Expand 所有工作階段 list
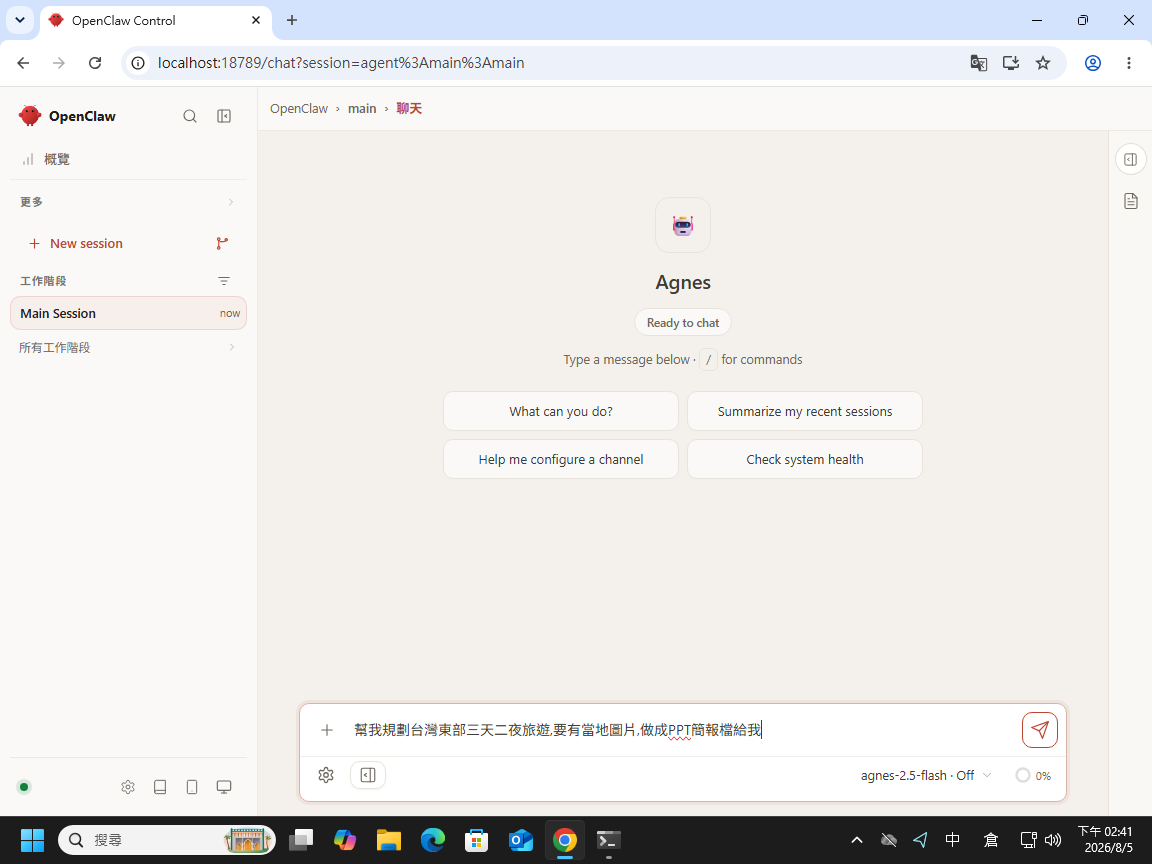Screen dimensions: 1152x864 pos(128,348)
